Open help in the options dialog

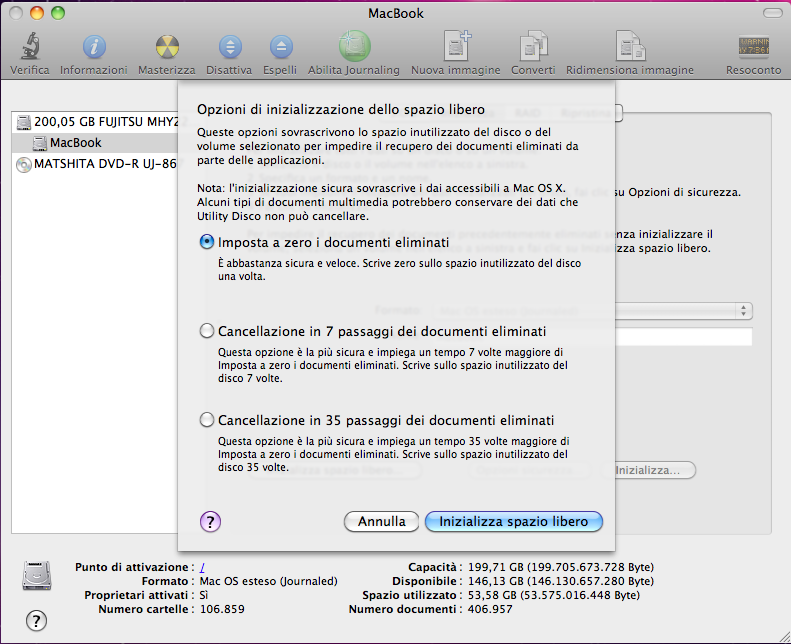pos(210,521)
